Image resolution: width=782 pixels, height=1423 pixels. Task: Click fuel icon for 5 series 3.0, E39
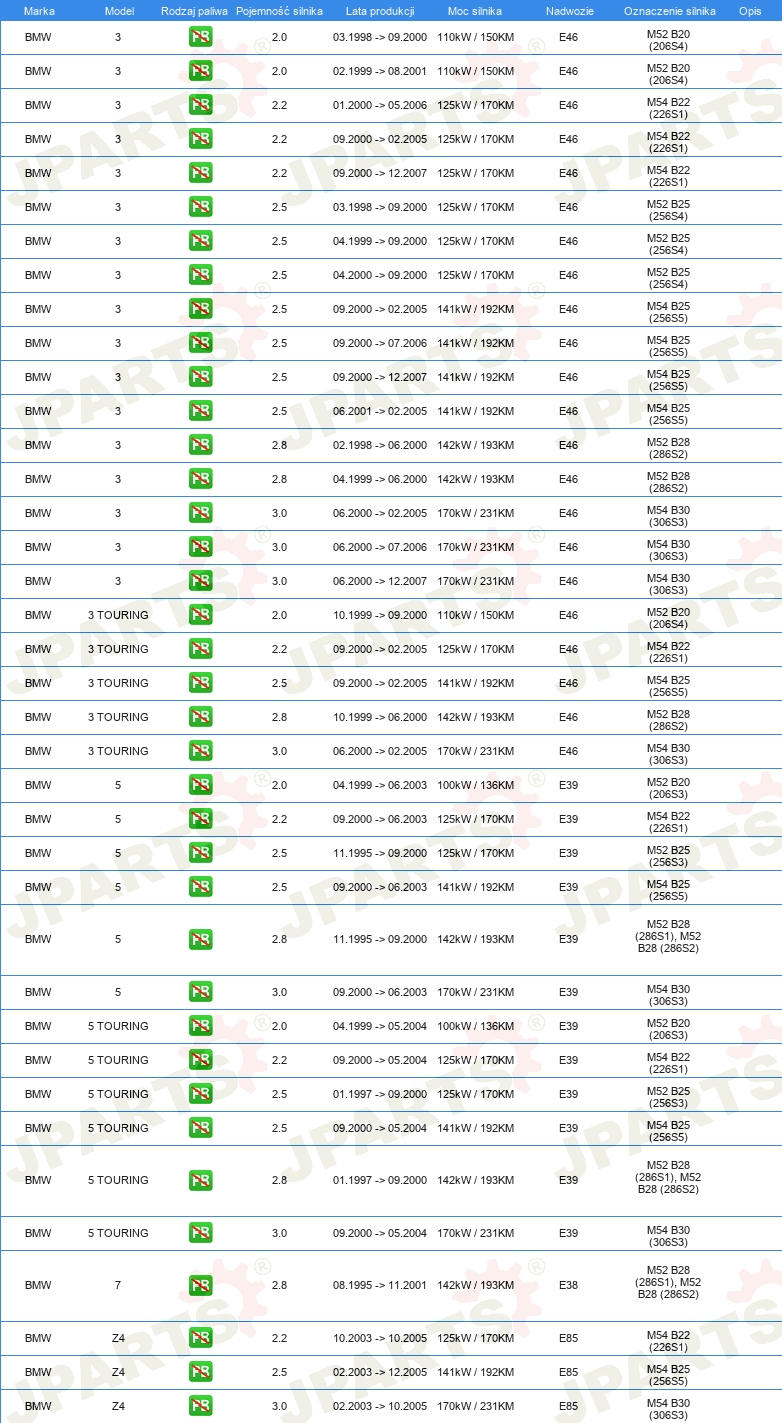click(x=200, y=992)
